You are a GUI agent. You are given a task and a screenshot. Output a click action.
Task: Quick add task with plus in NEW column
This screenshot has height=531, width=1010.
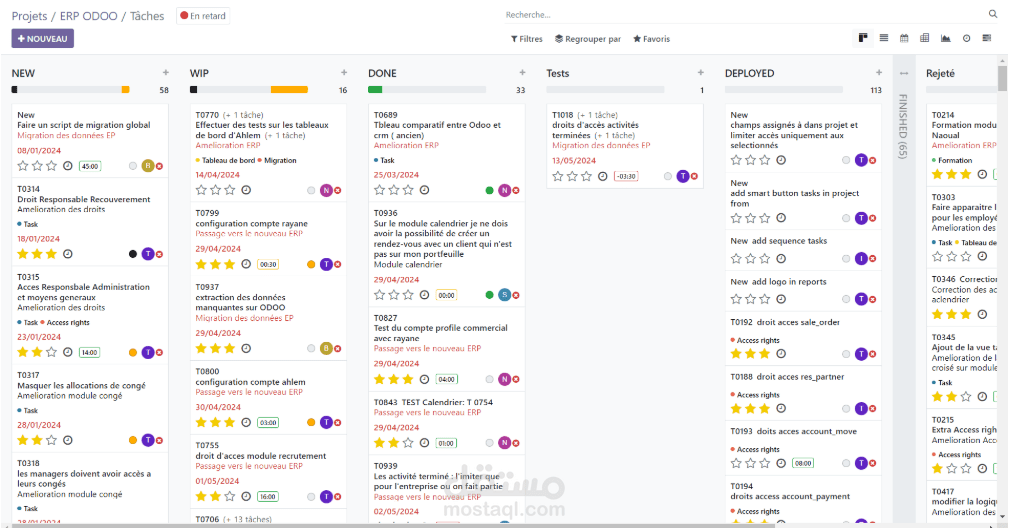166,73
